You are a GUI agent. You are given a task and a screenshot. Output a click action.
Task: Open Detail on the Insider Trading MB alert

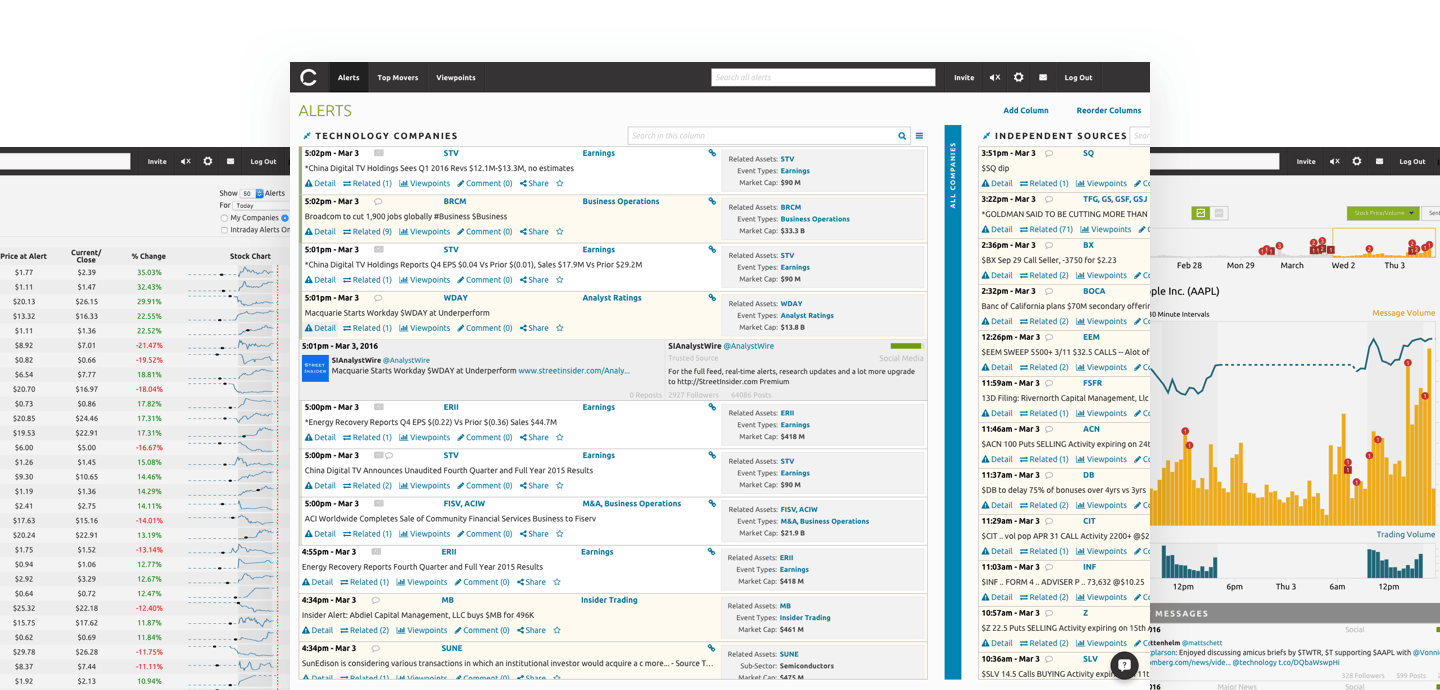319,630
